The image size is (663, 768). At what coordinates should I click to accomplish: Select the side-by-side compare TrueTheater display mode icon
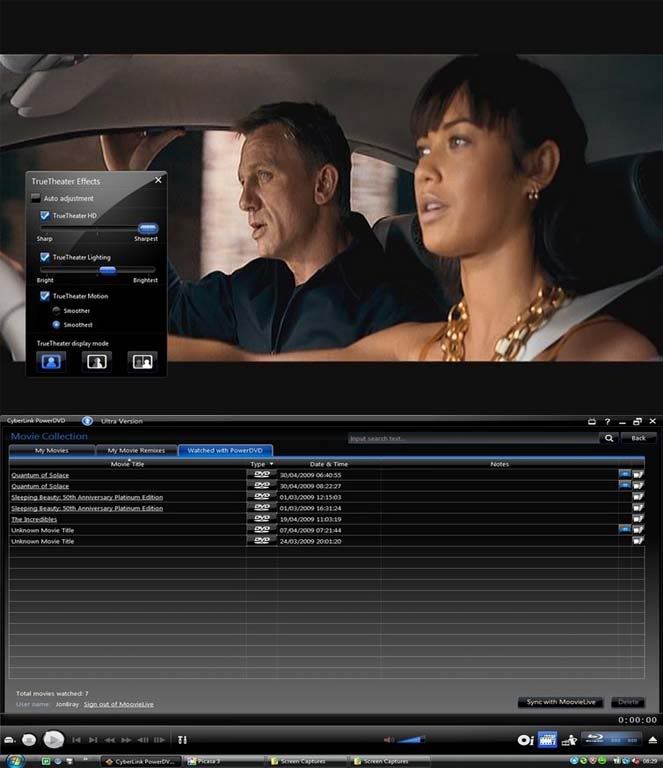click(142, 361)
